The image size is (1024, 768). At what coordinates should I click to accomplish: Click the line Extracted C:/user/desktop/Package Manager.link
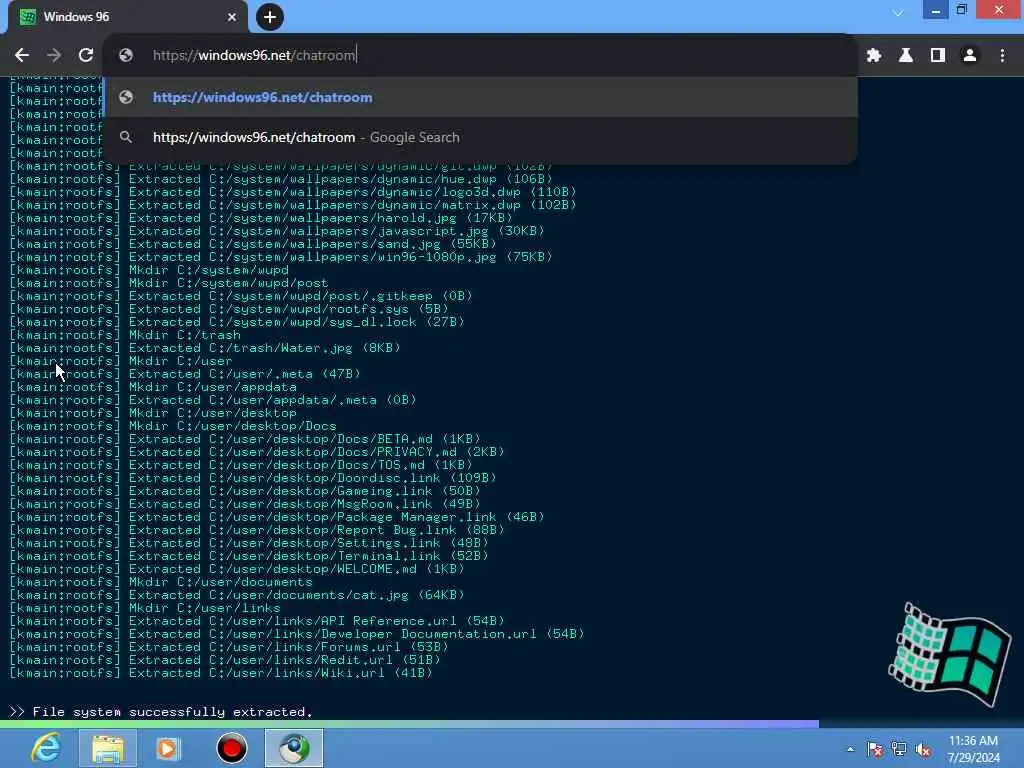[x=277, y=517]
